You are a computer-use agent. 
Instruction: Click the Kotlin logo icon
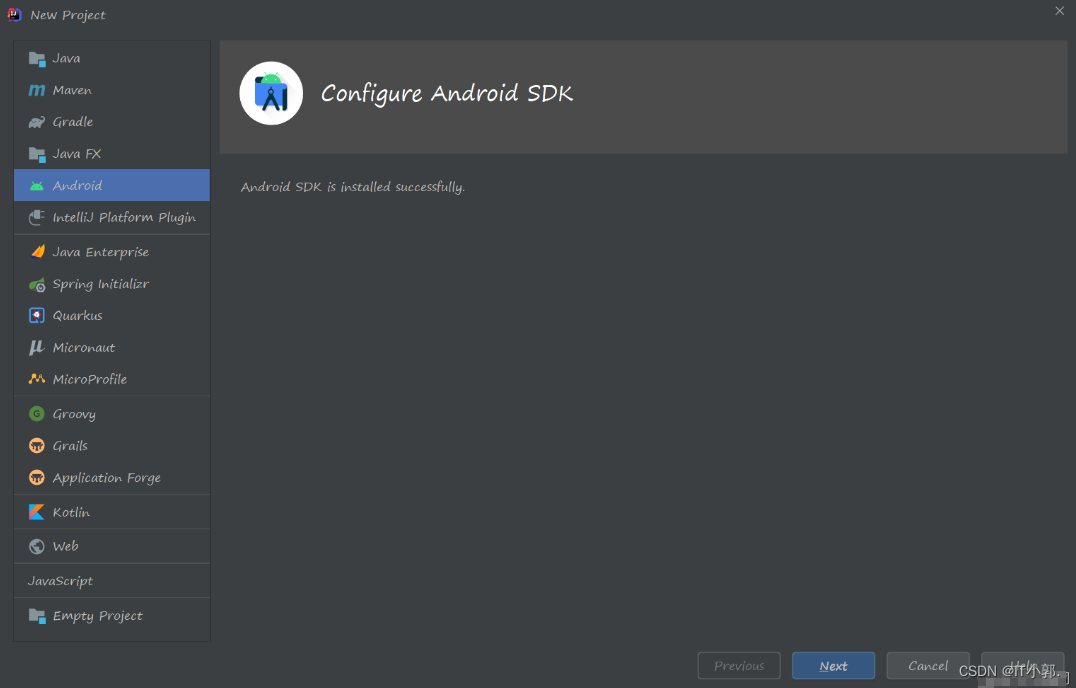pyautogui.click(x=37, y=512)
